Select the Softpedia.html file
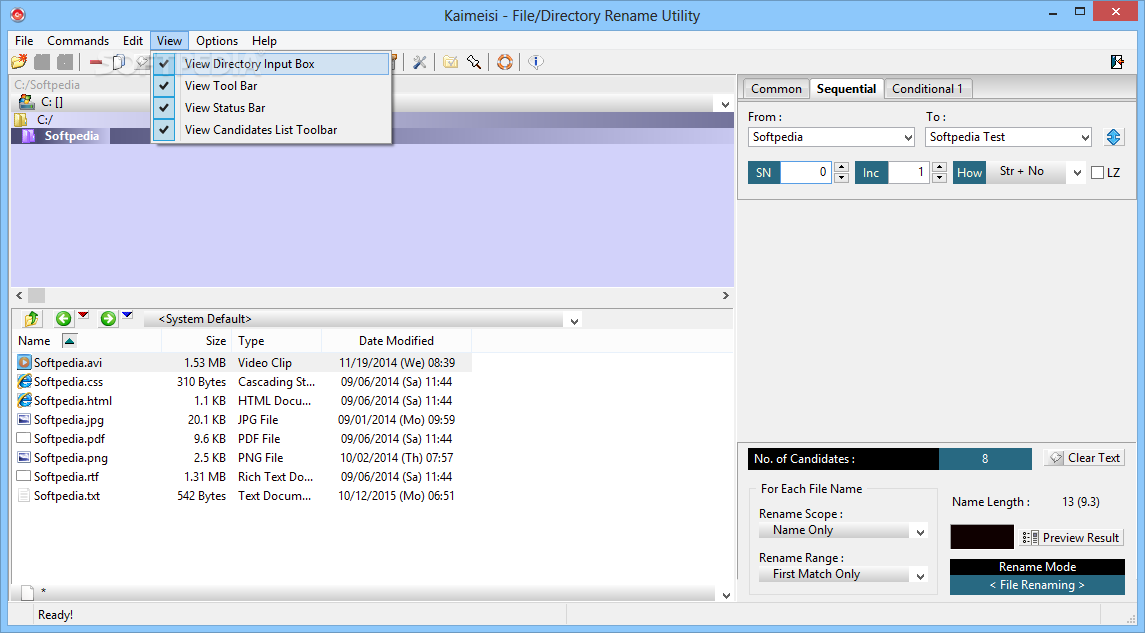This screenshot has height=633, width=1145. coord(73,401)
